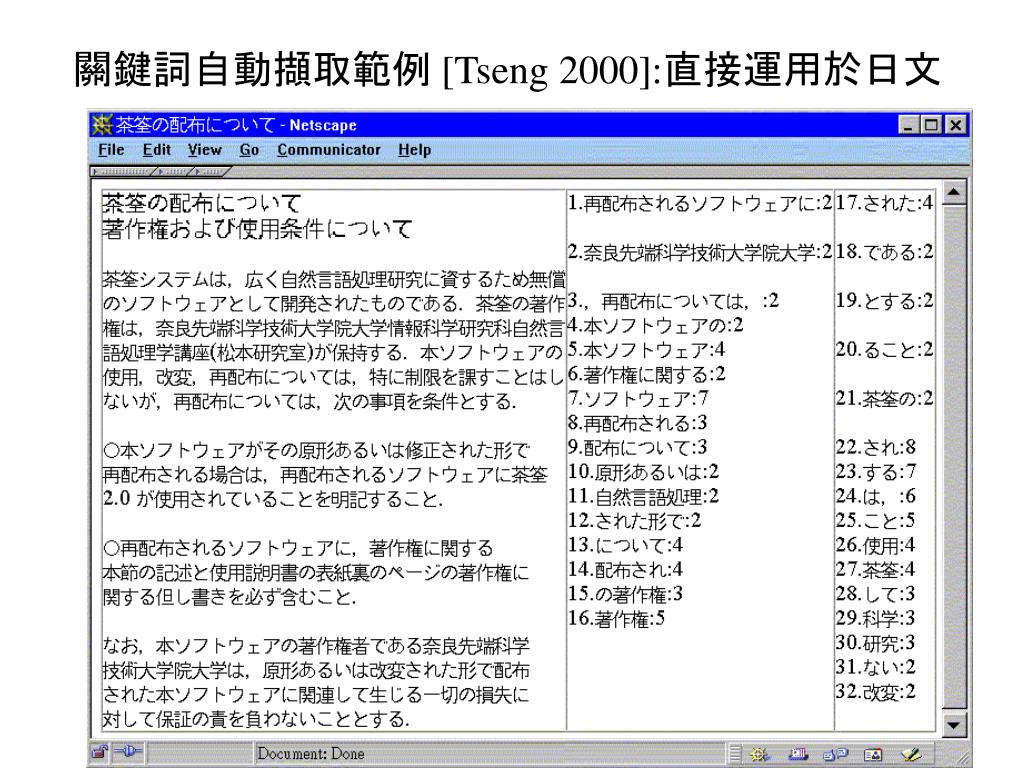1024x768 pixels.
Task: Click the scrollbar down arrow
Action: click(x=954, y=724)
